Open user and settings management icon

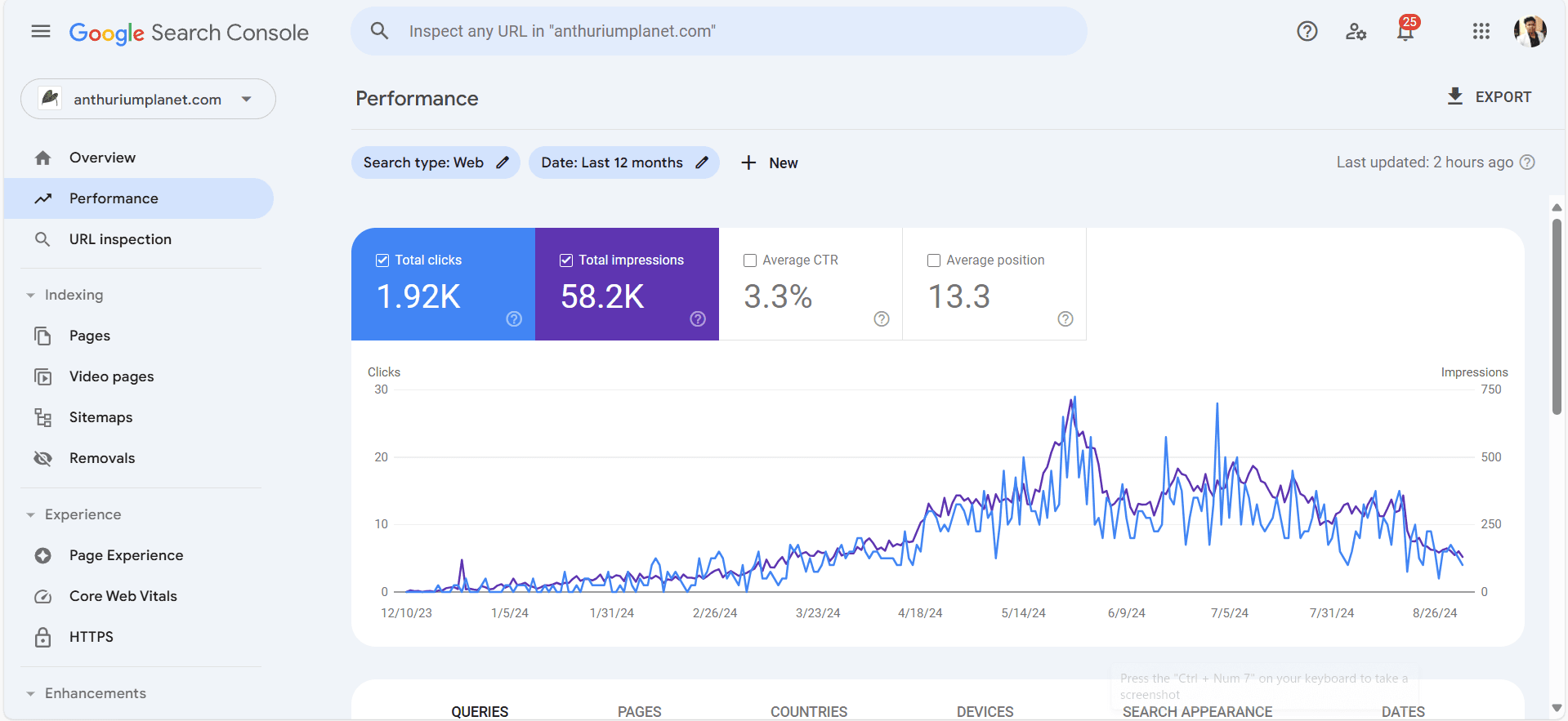[x=1356, y=32]
